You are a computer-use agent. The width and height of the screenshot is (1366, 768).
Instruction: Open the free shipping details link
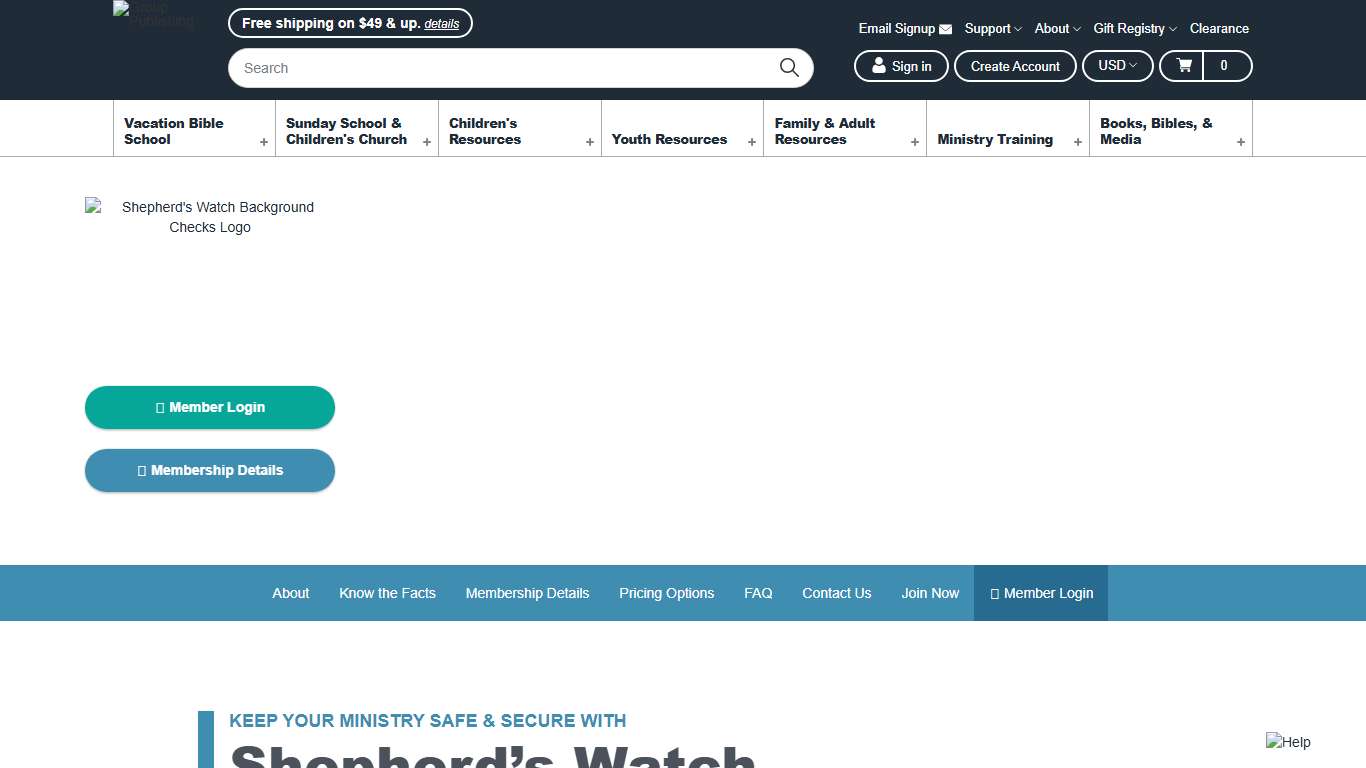(x=441, y=24)
